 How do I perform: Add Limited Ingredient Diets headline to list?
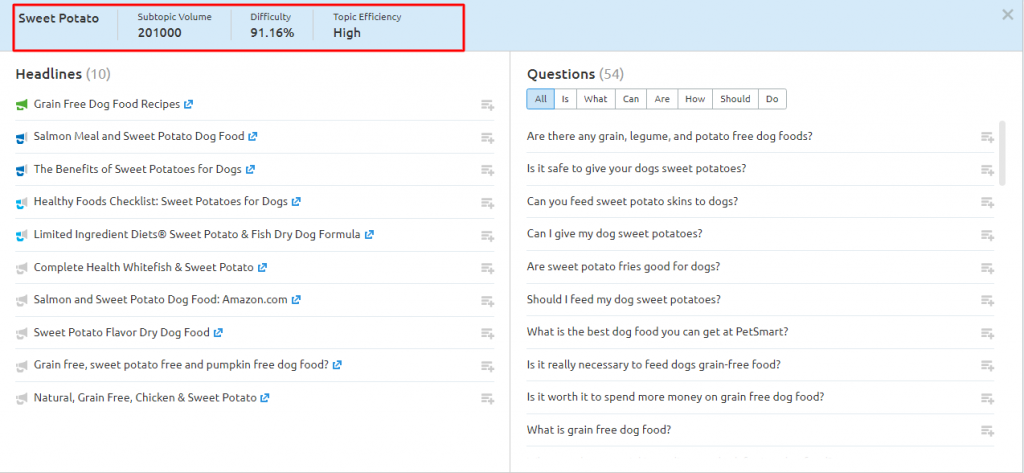(x=487, y=235)
